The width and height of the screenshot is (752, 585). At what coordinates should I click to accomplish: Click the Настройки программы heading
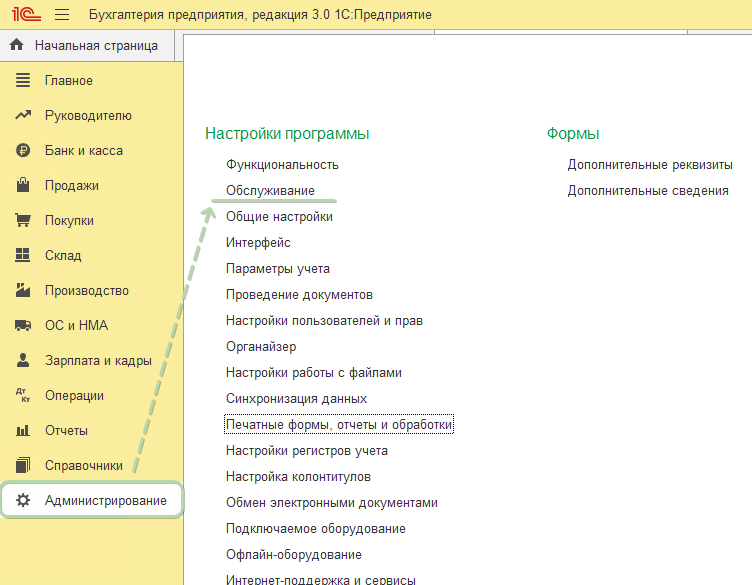pos(287,134)
